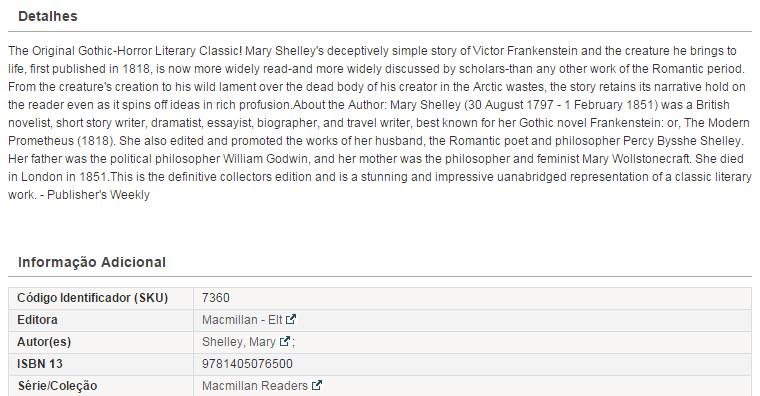Click the ISBN 13 number 9781405076500
This screenshot has width=760, height=396.
(x=247, y=364)
